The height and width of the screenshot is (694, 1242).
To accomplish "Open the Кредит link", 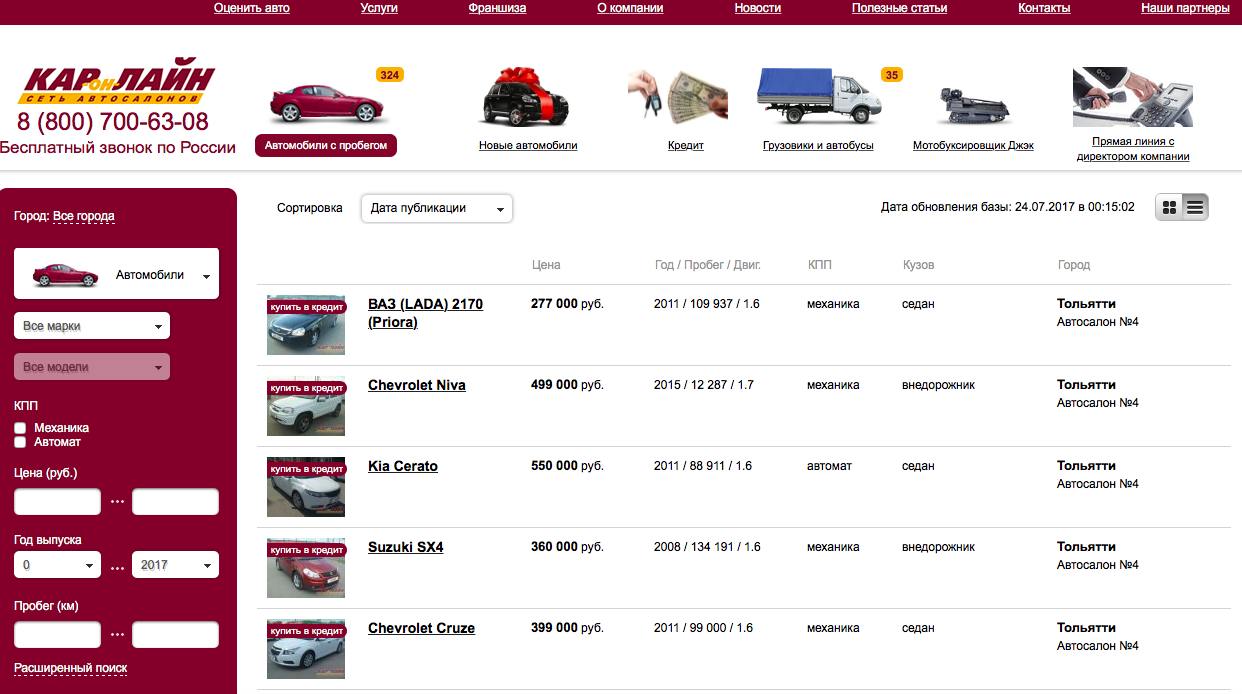I will point(686,145).
